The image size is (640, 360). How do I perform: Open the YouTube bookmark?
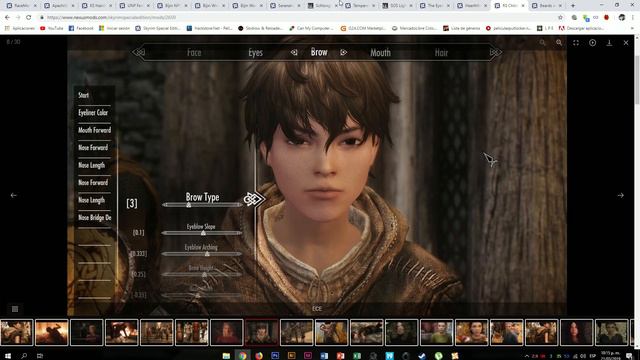click(x=52, y=28)
